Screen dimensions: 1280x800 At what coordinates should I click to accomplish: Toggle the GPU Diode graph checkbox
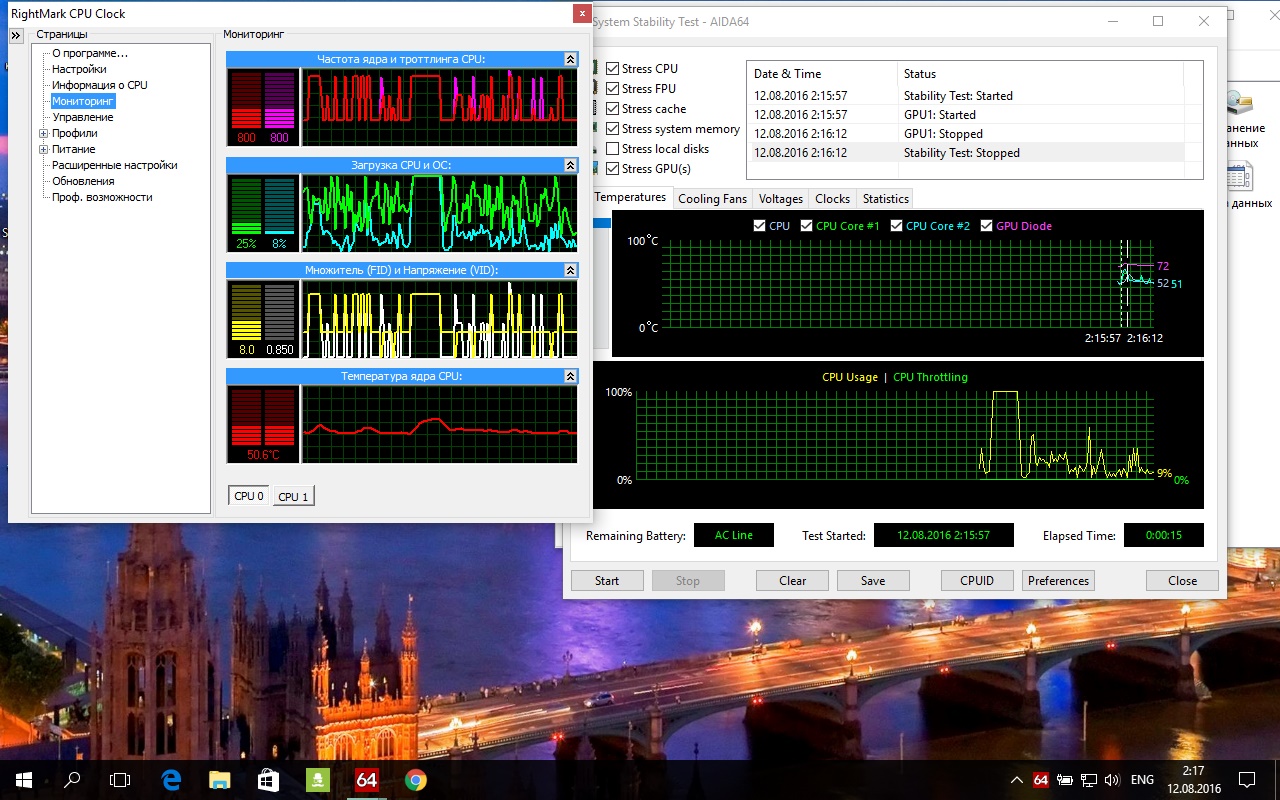click(986, 226)
